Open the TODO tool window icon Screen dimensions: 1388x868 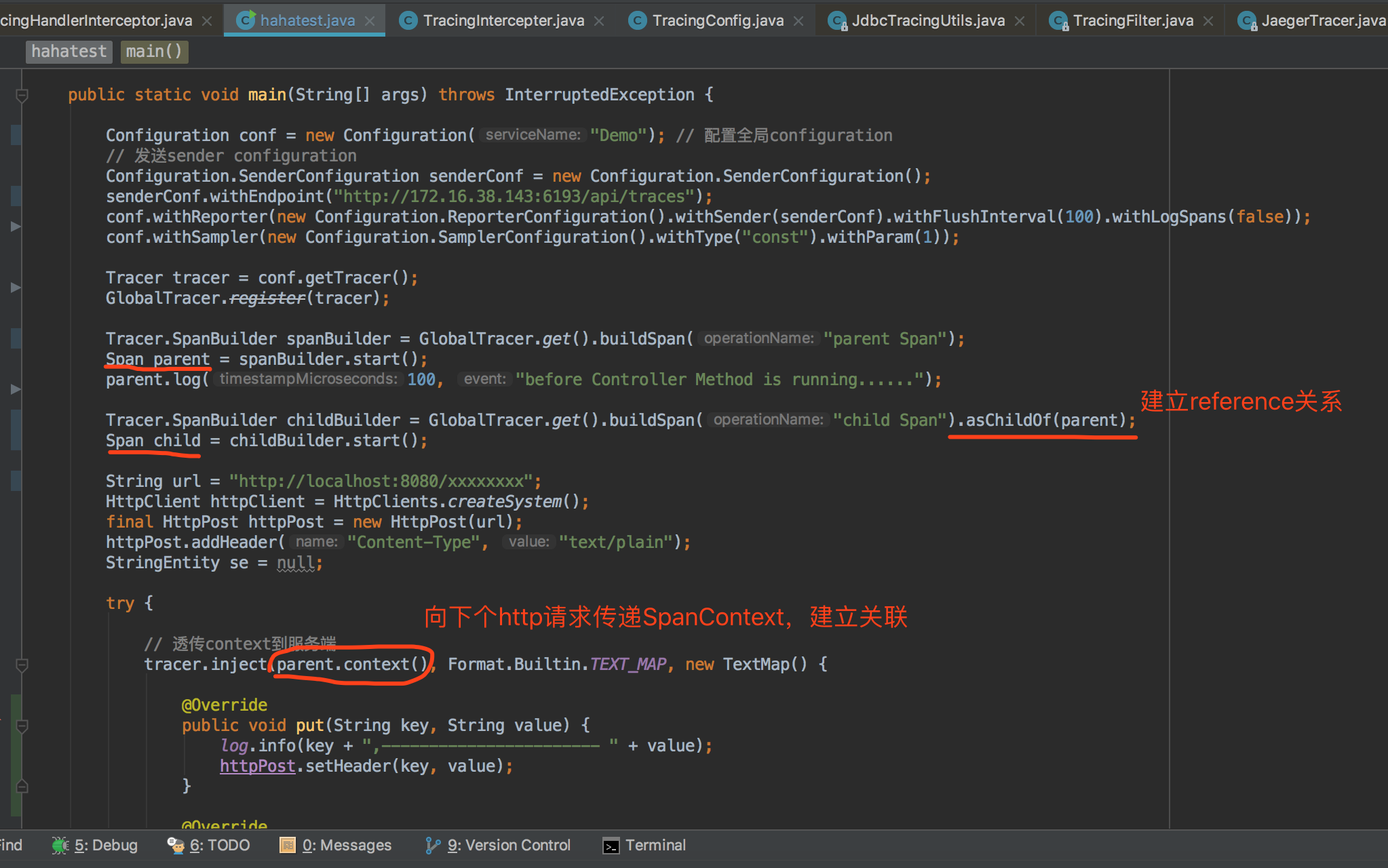pyautogui.click(x=176, y=845)
